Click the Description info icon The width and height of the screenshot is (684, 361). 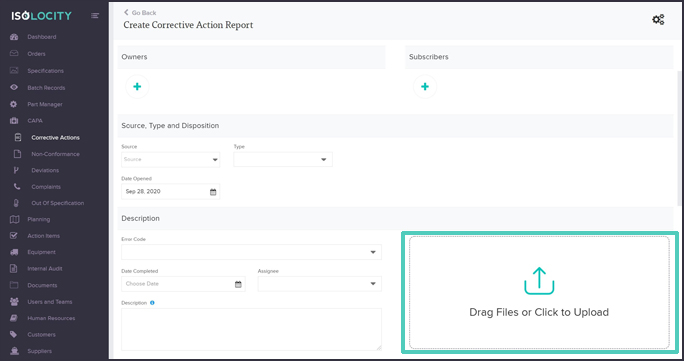(x=152, y=303)
